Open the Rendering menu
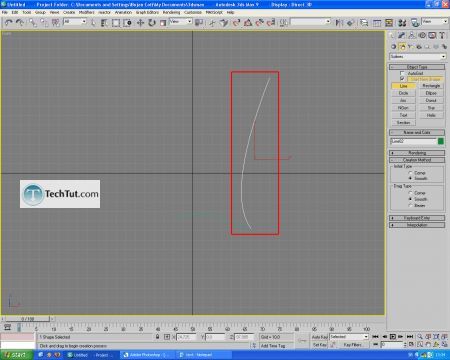The image size is (450, 360). coord(171,12)
